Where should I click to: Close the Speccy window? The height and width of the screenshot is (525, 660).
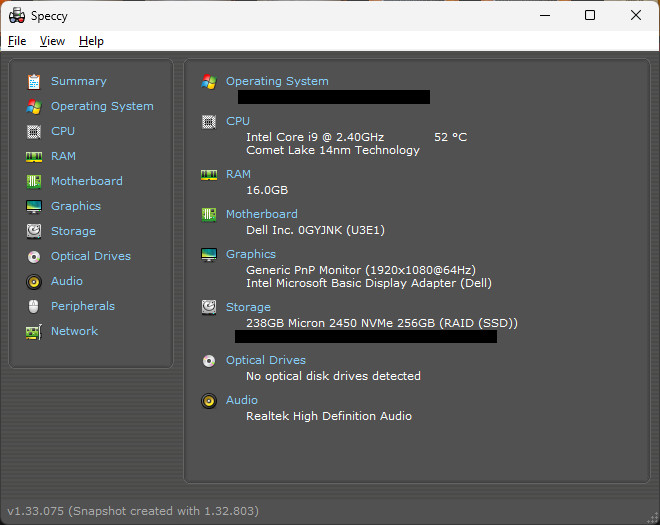pos(636,16)
